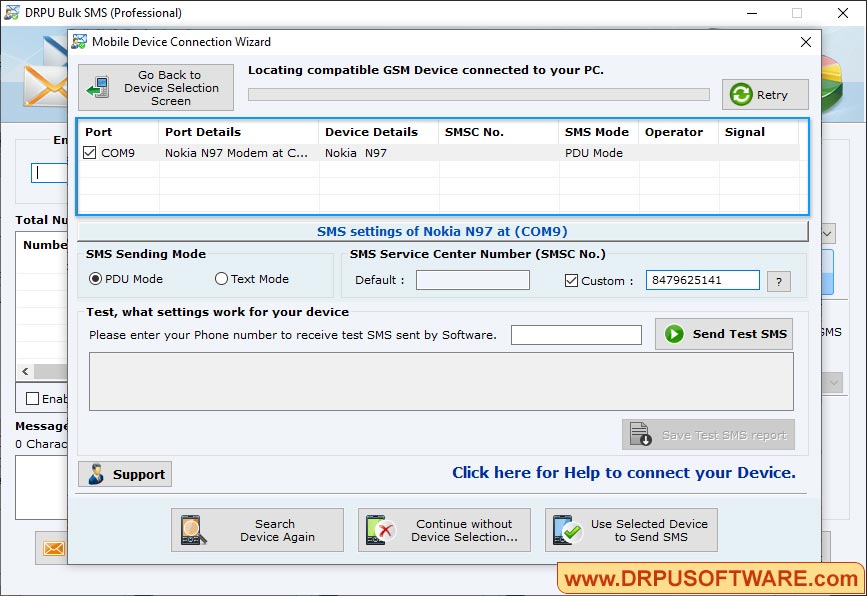This screenshot has height=596, width=867.
Task: Click the phone number field for test SMS
Action: (576, 334)
